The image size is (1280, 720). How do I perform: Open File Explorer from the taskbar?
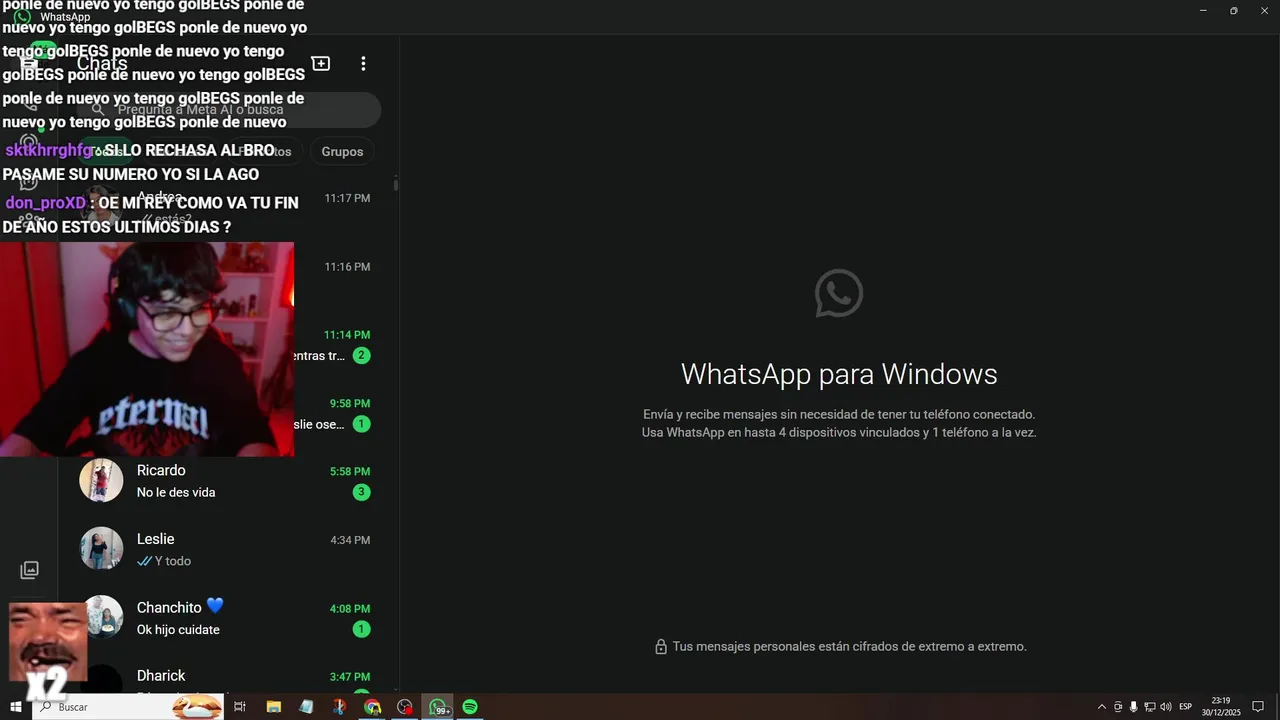point(273,707)
